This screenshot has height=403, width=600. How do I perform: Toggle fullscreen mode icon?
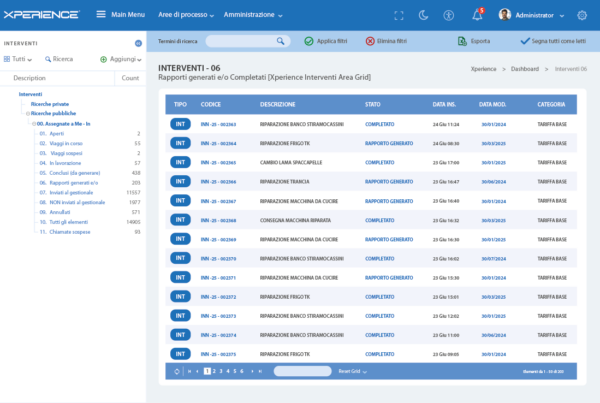coord(399,15)
